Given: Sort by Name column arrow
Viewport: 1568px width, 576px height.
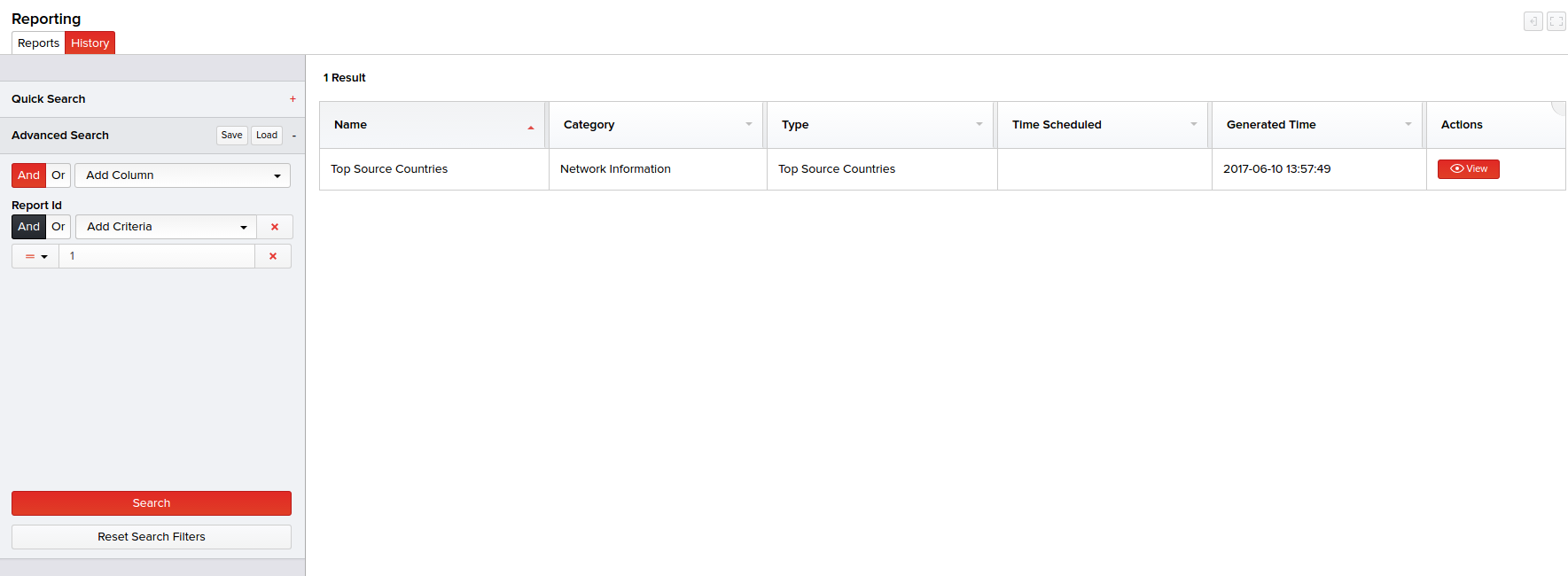Looking at the screenshot, I should (x=531, y=126).
